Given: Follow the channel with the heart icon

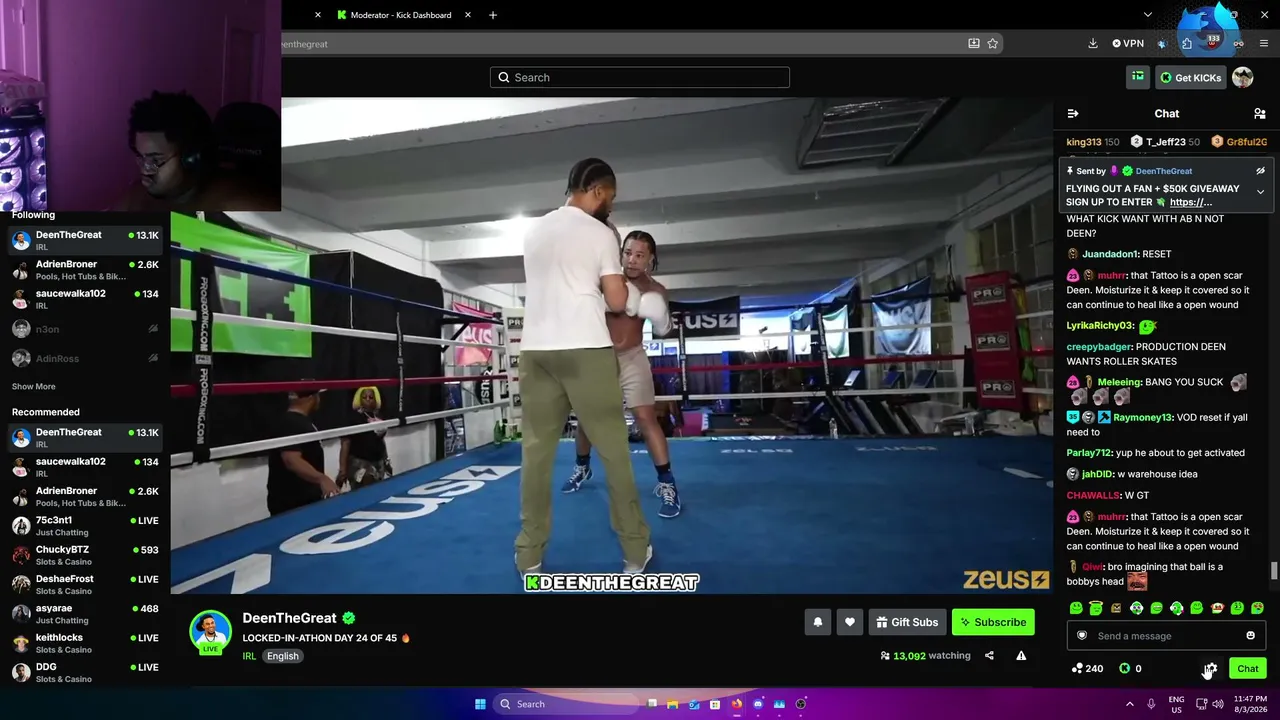Looking at the screenshot, I should pyautogui.click(x=850, y=622).
